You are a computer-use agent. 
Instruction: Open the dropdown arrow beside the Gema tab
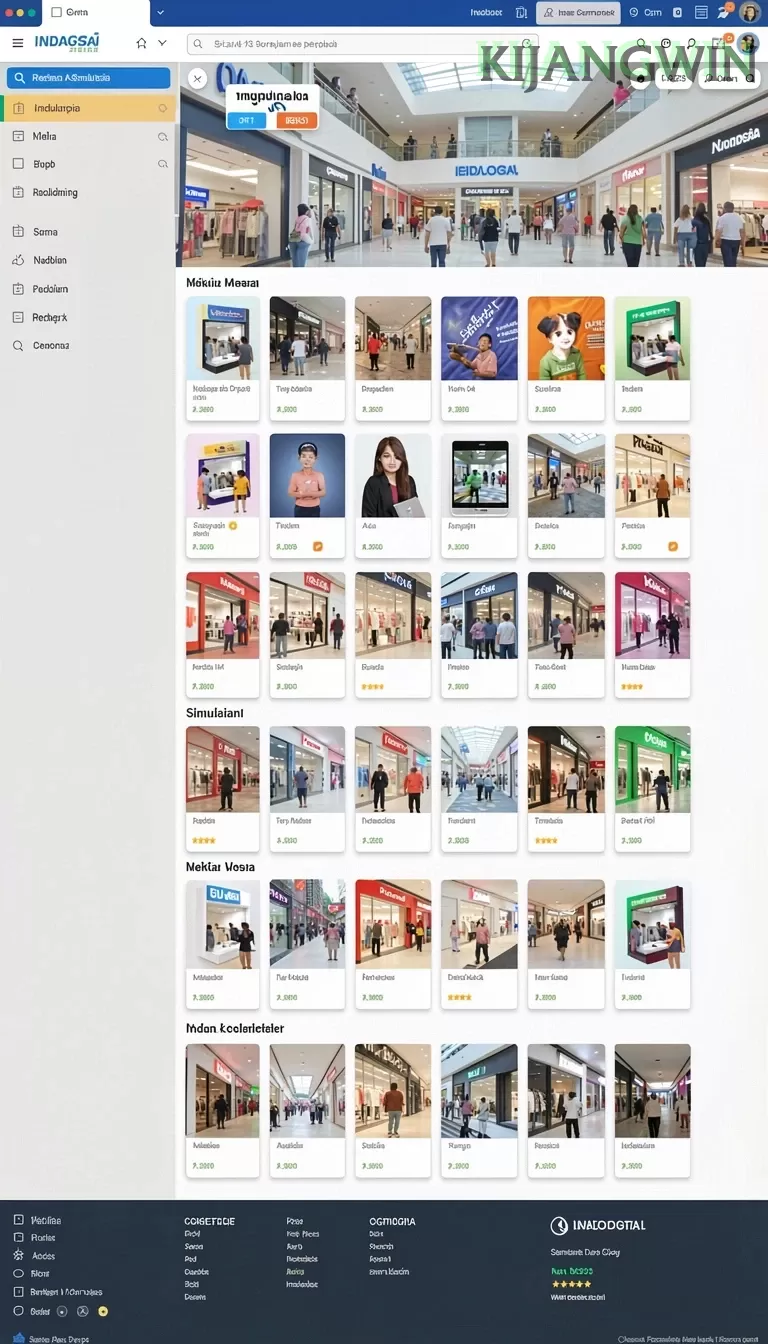pyautogui.click(x=161, y=13)
